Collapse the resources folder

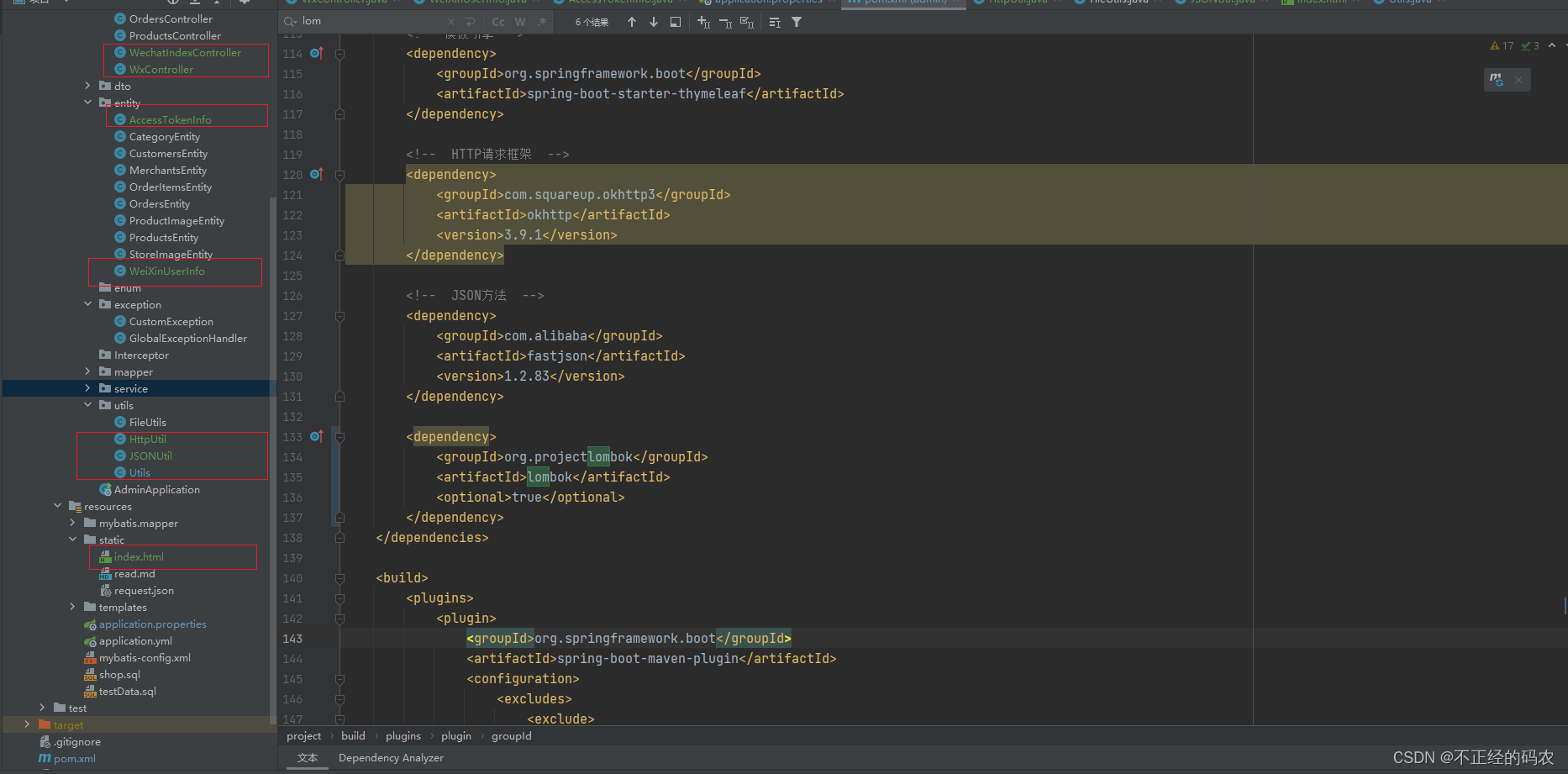point(57,506)
